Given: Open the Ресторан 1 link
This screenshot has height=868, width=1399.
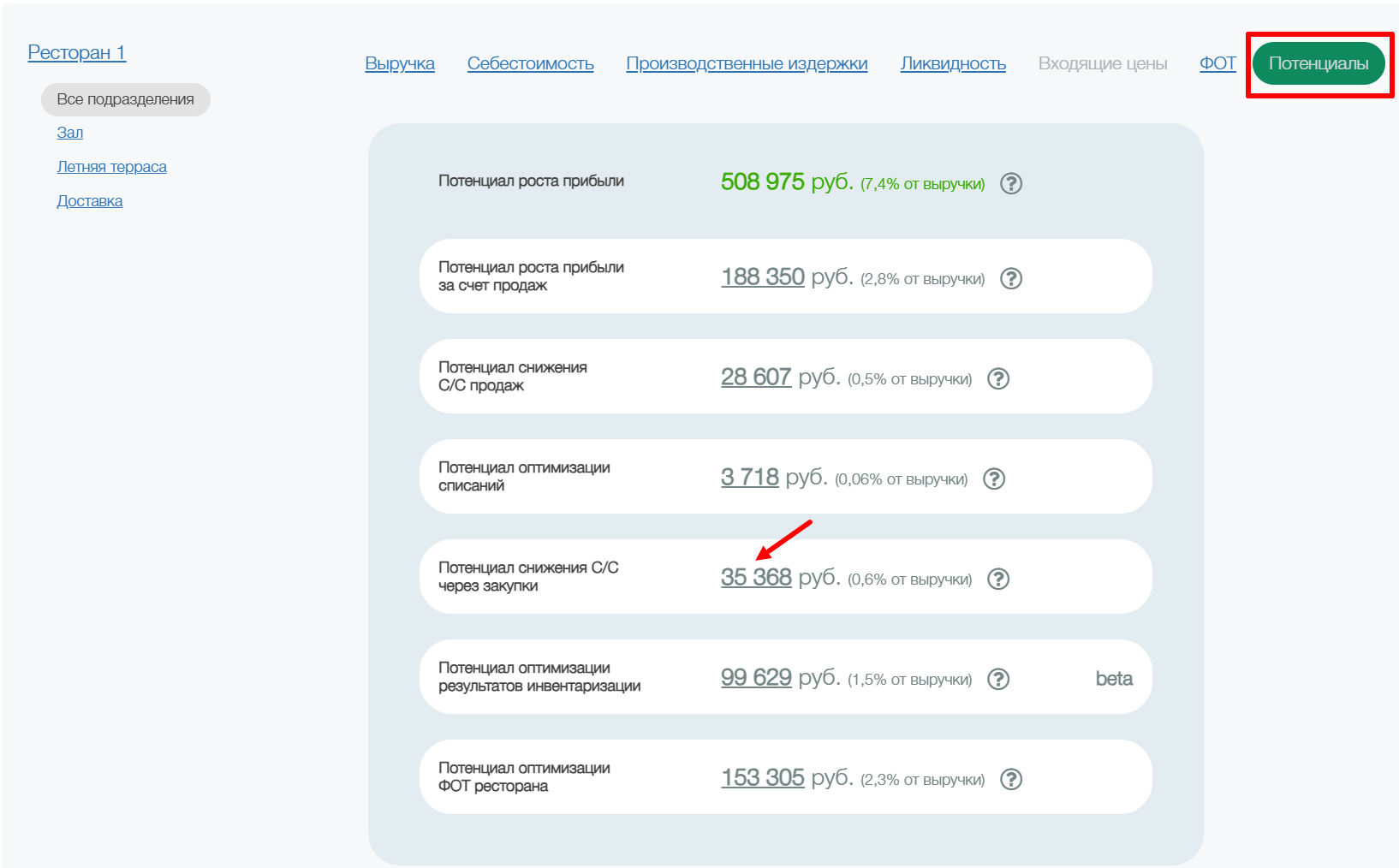Looking at the screenshot, I should (x=77, y=52).
